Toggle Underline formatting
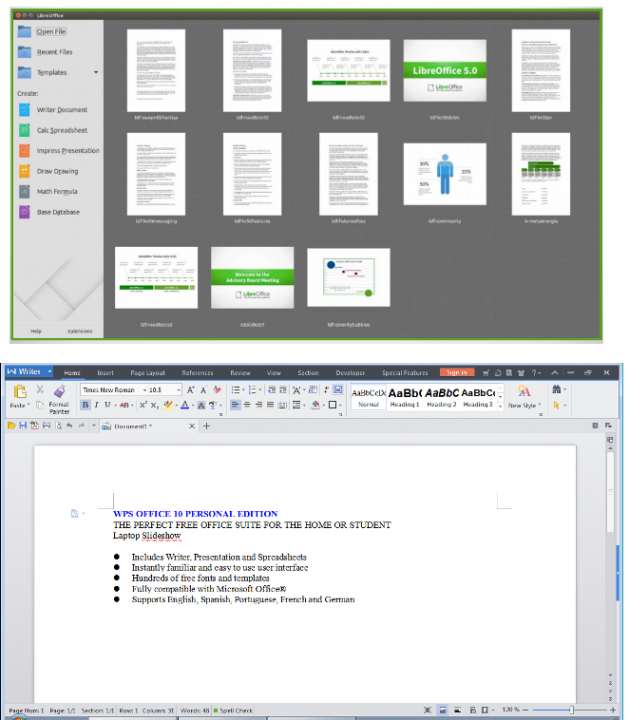 [x=107, y=405]
